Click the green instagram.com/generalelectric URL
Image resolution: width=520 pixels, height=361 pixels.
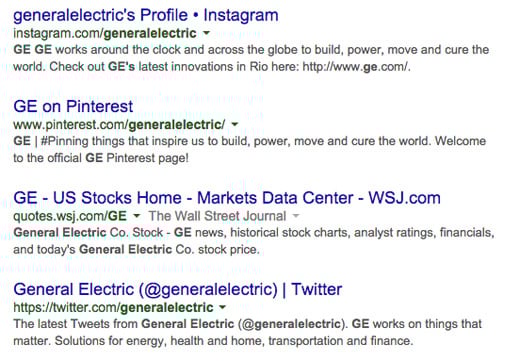pyautogui.click(x=105, y=33)
